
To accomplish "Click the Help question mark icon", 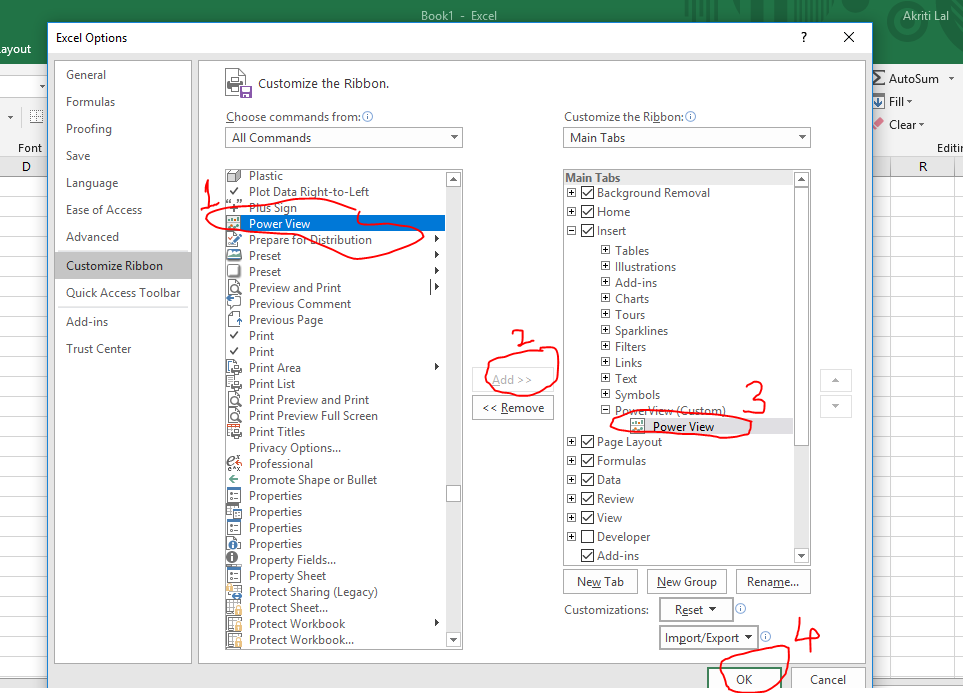I will (x=804, y=37).
